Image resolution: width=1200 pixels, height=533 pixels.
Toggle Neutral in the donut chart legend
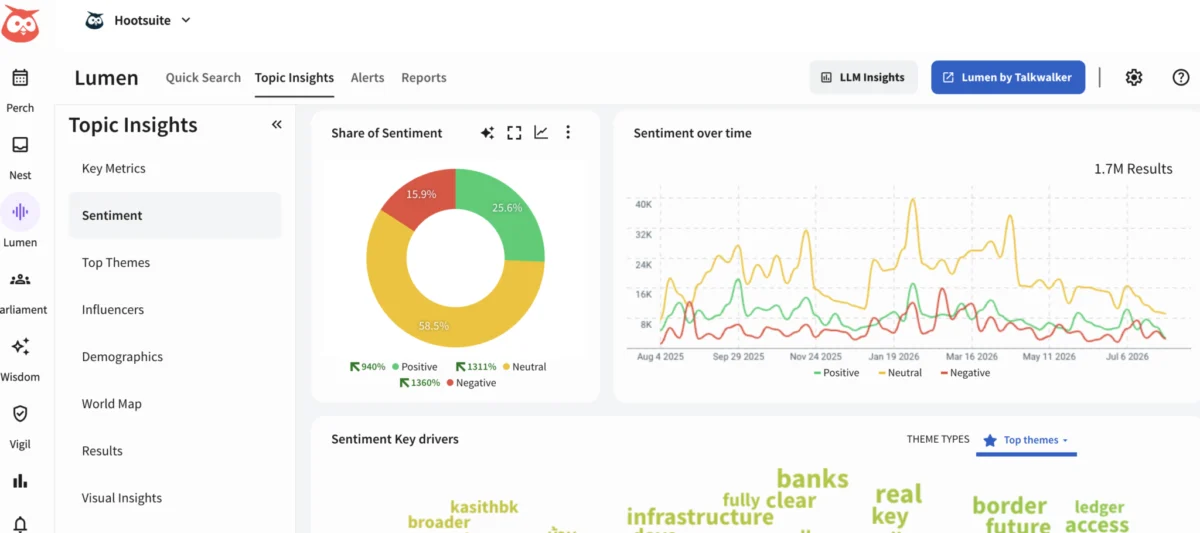[523, 367]
